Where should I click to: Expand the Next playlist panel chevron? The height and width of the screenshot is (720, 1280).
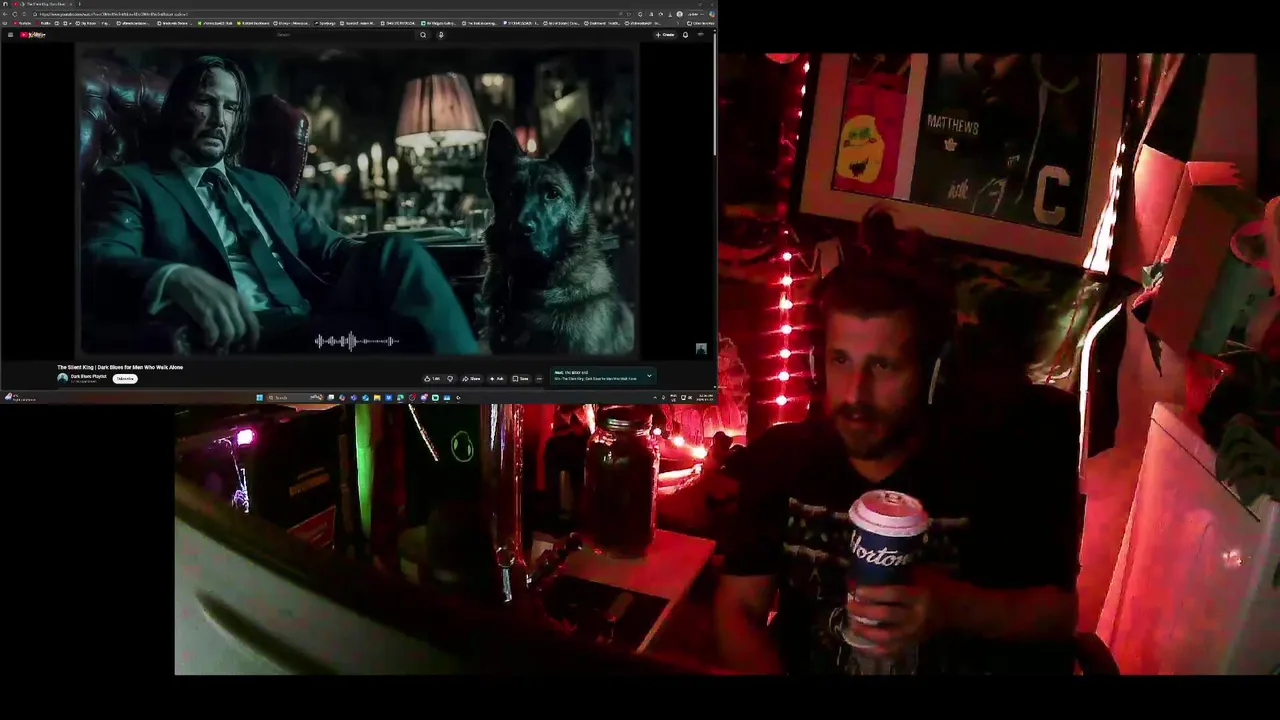click(x=649, y=376)
